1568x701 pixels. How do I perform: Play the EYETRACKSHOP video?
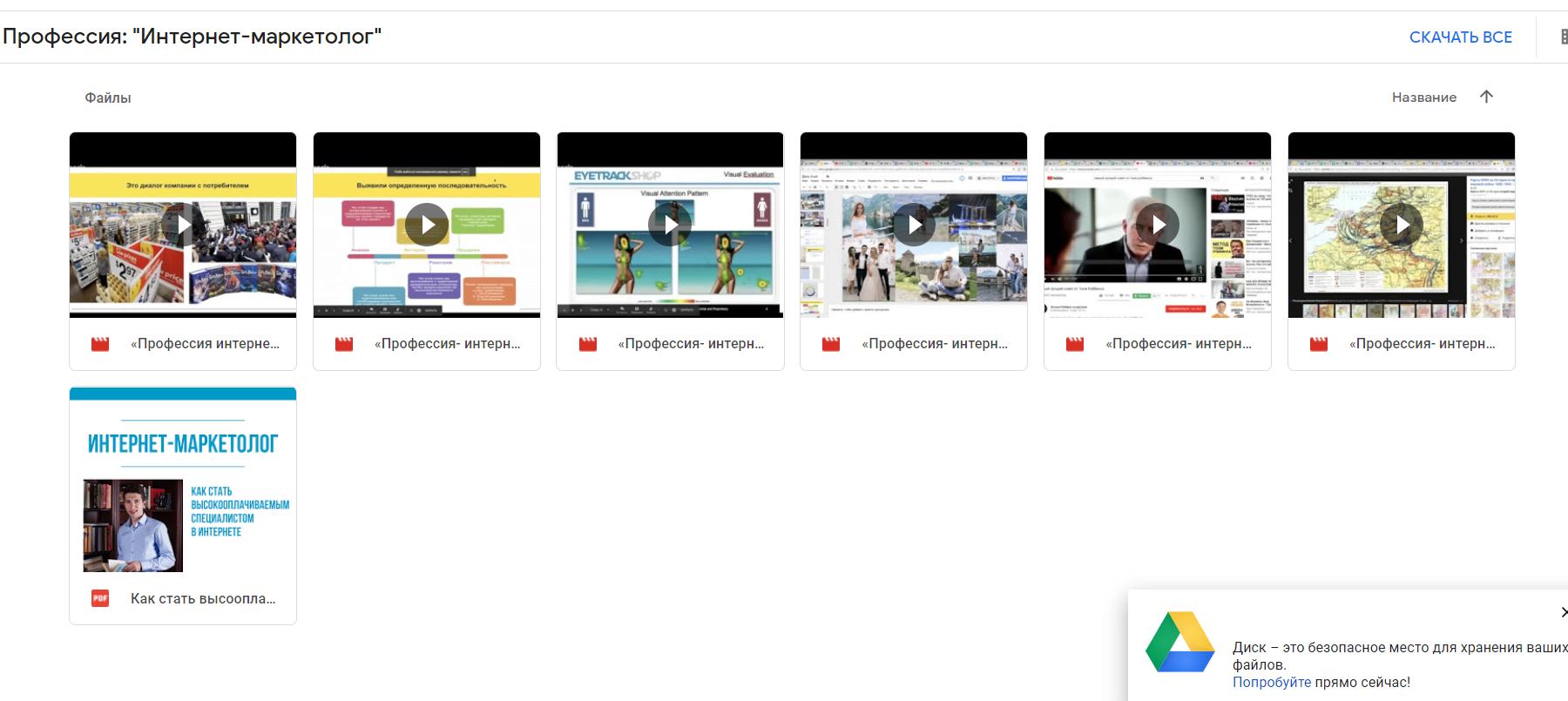pyautogui.click(x=670, y=225)
